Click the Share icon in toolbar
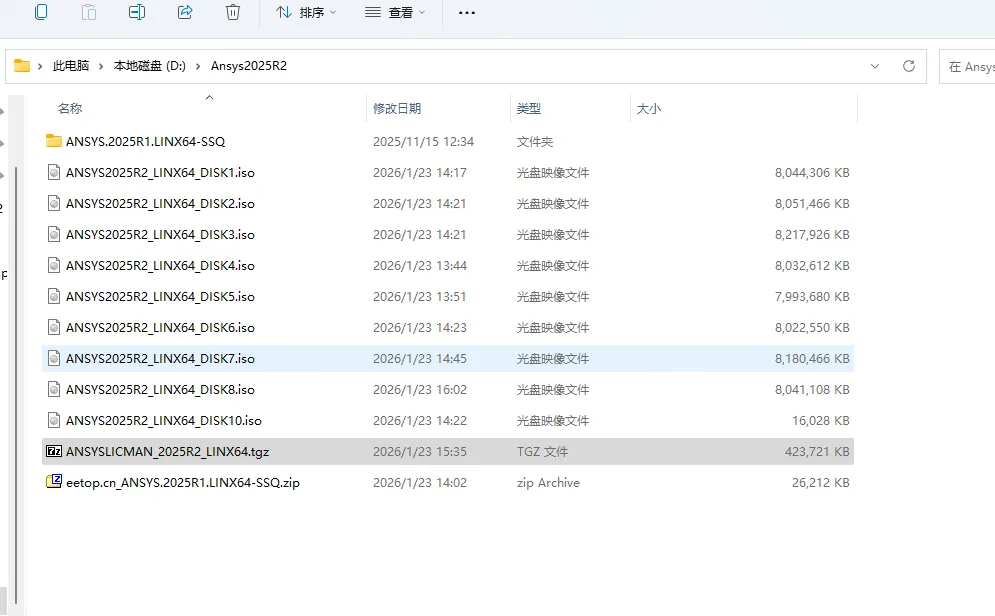Viewport: 995px width, 616px height. coord(185,12)
